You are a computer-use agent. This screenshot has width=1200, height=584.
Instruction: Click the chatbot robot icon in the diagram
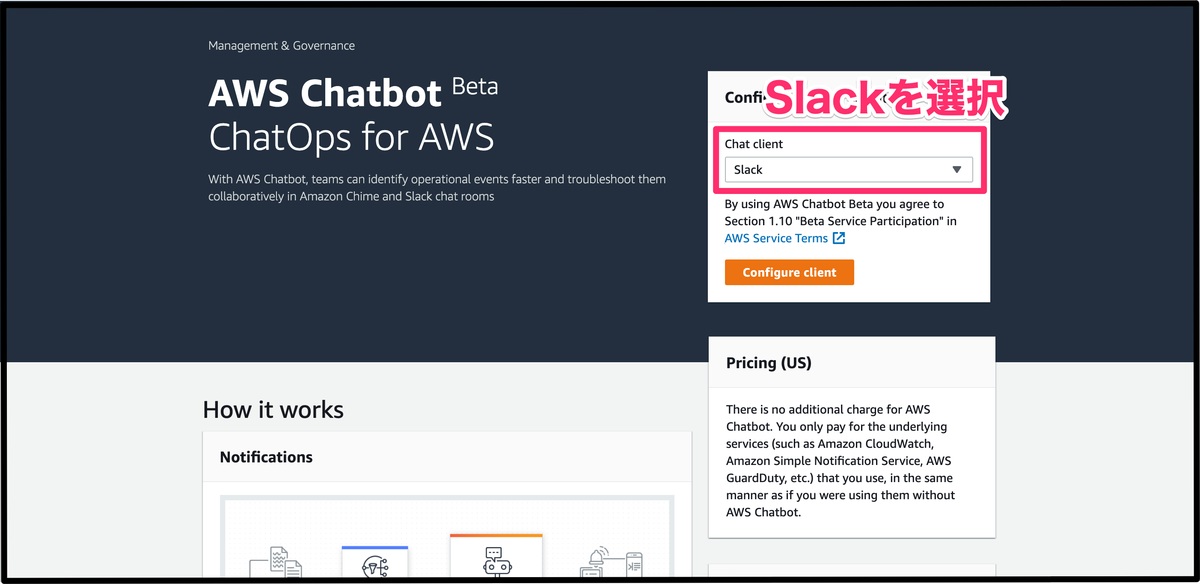496,562
